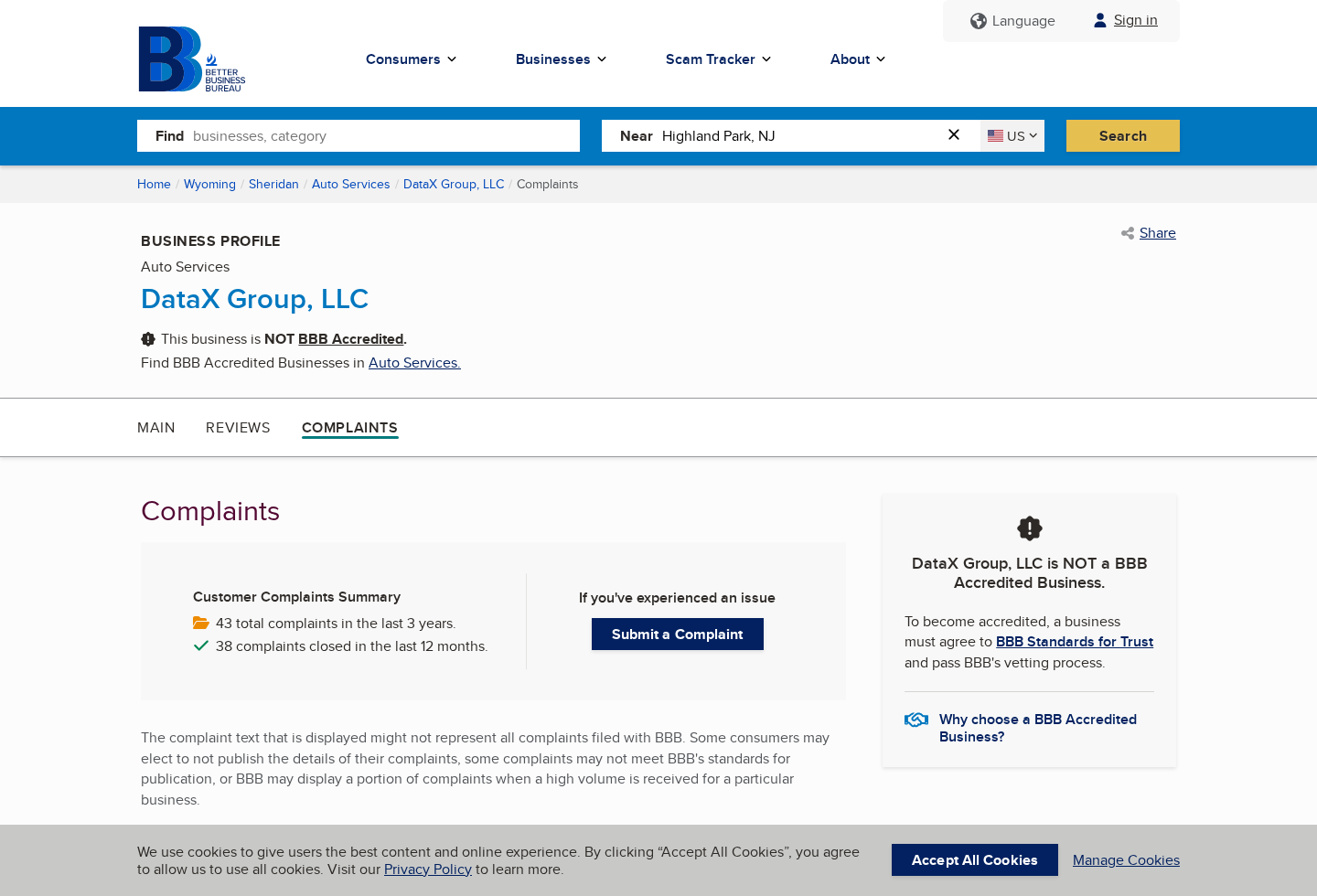The width and height of the screenshot is (1317, 896).
Task: Click '43 total complaints in the last 3 years.'
Action: 336,624
